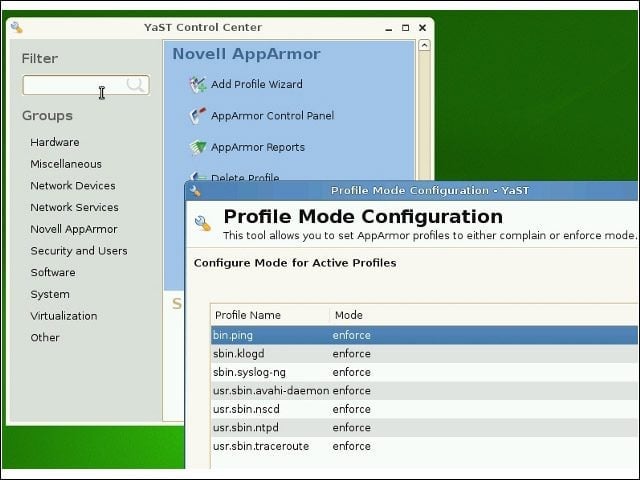The height and width of the screenshot is (480, 640).
Task: Click the enforce mode cell for sbin.klogd
Action: click(x=351, y=353)
